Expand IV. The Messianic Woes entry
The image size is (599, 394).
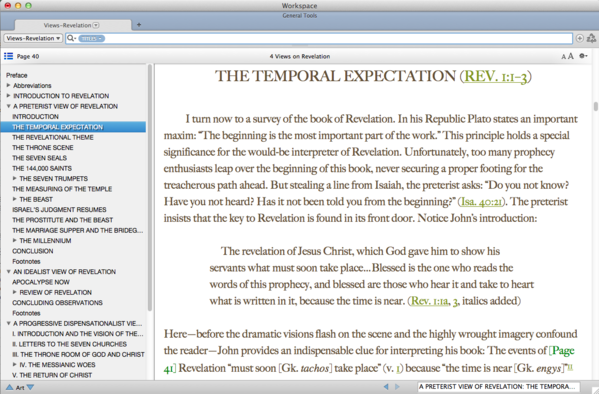click(15, 365)
